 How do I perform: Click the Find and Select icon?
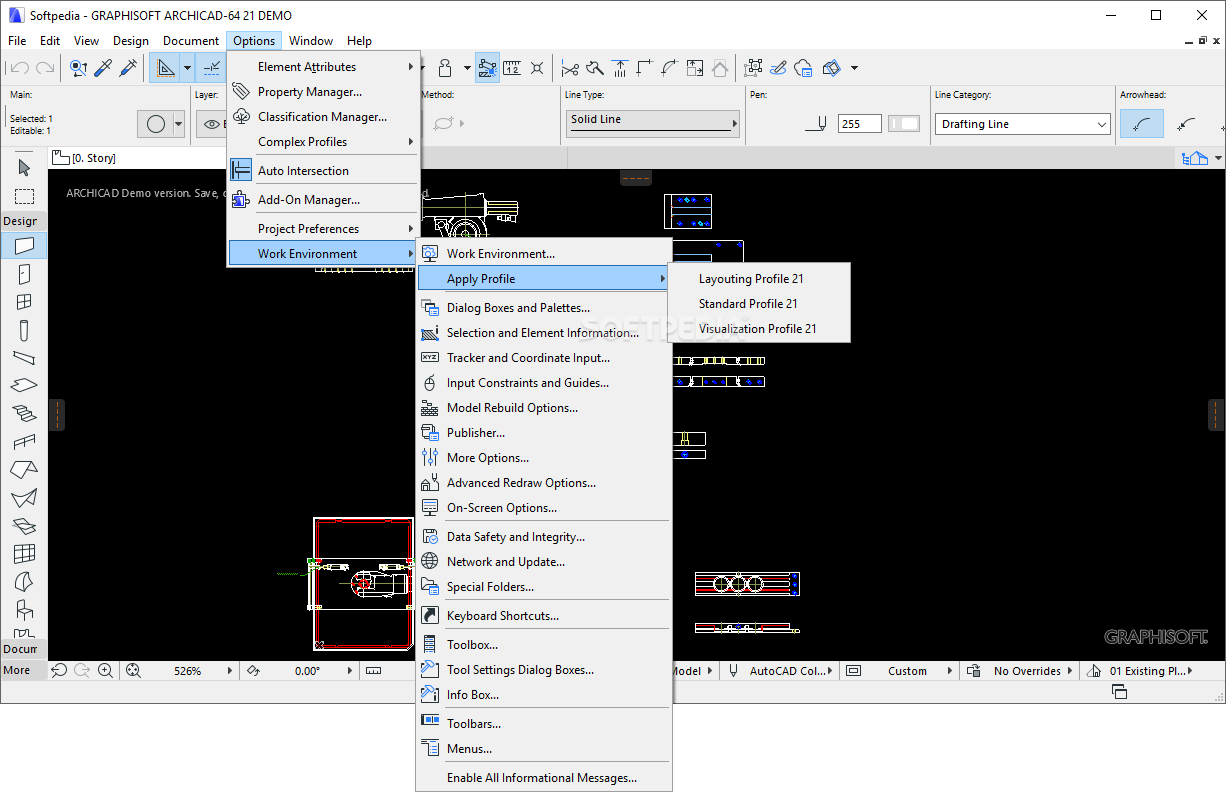pos(78,68)
